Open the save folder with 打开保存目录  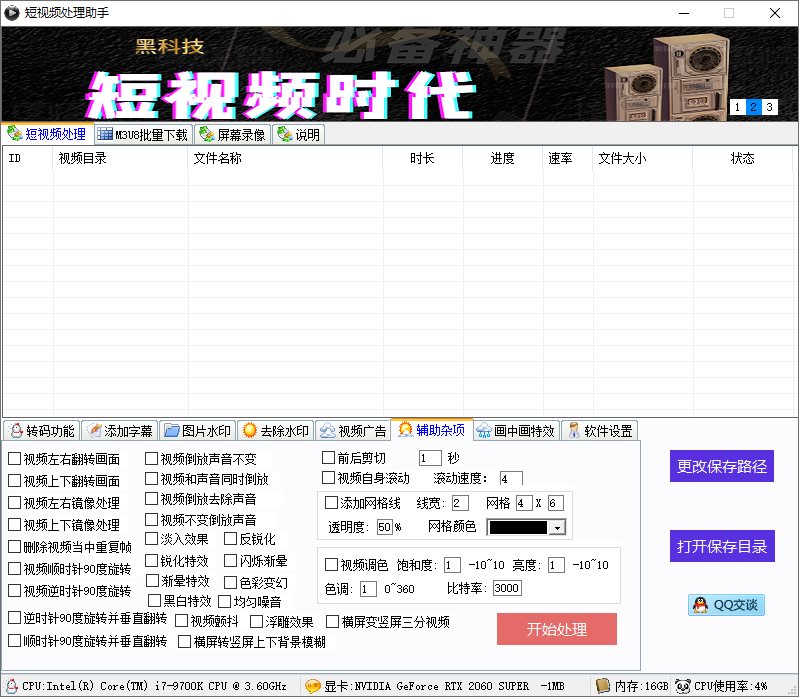(x=722, y=546)
